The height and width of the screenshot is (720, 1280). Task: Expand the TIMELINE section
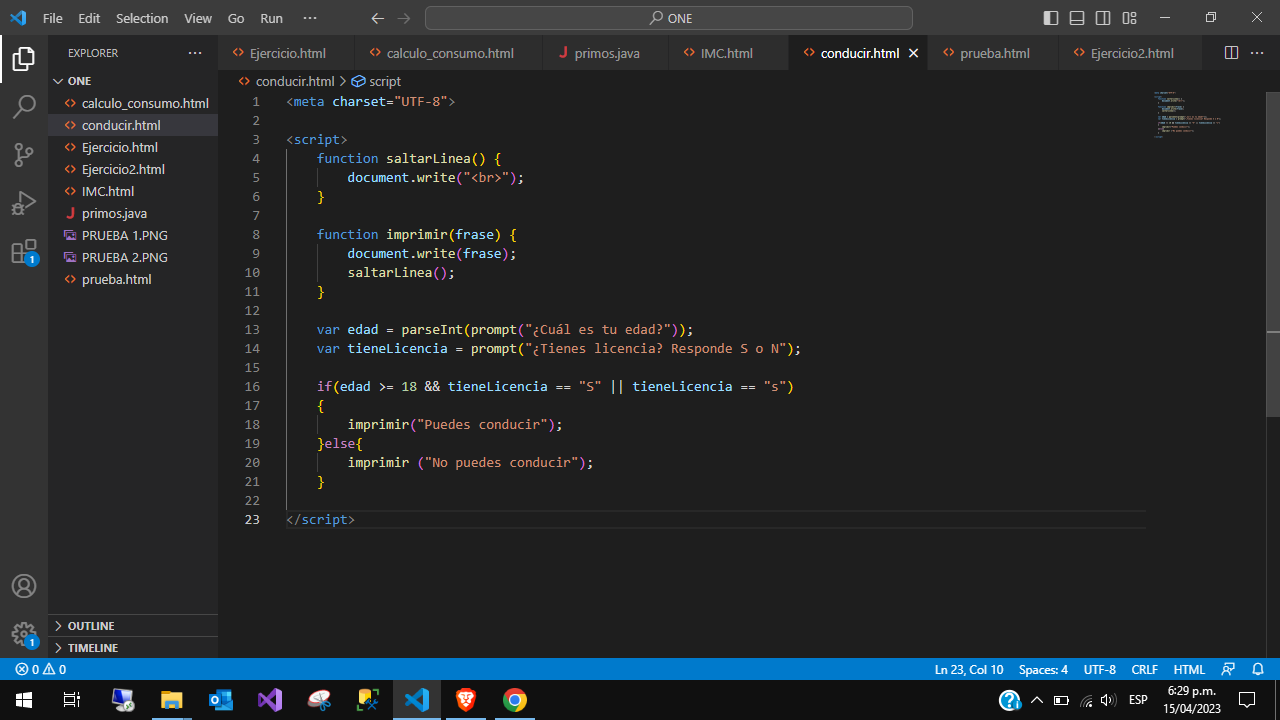[x=133, y=647]
